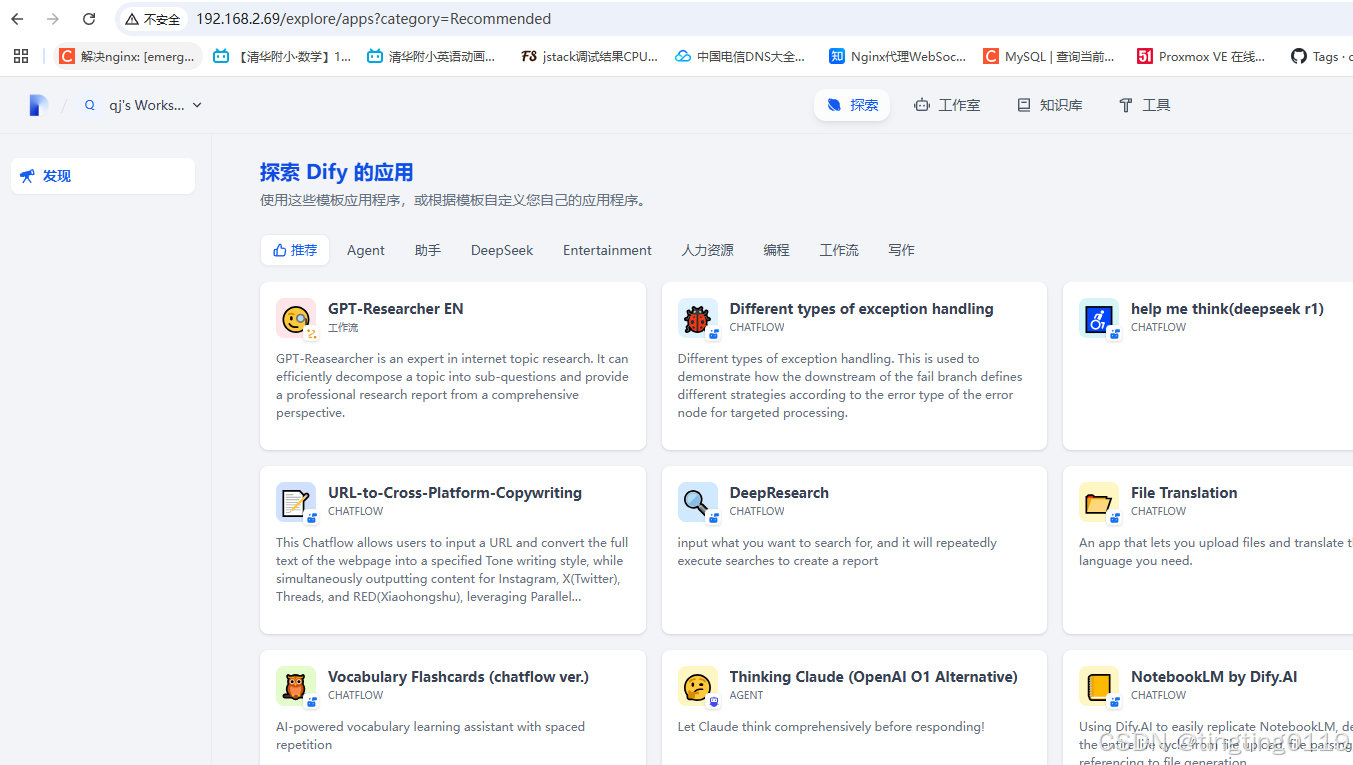Click the DeepResearch title text
1353x765 pixels.
(779, 493)
